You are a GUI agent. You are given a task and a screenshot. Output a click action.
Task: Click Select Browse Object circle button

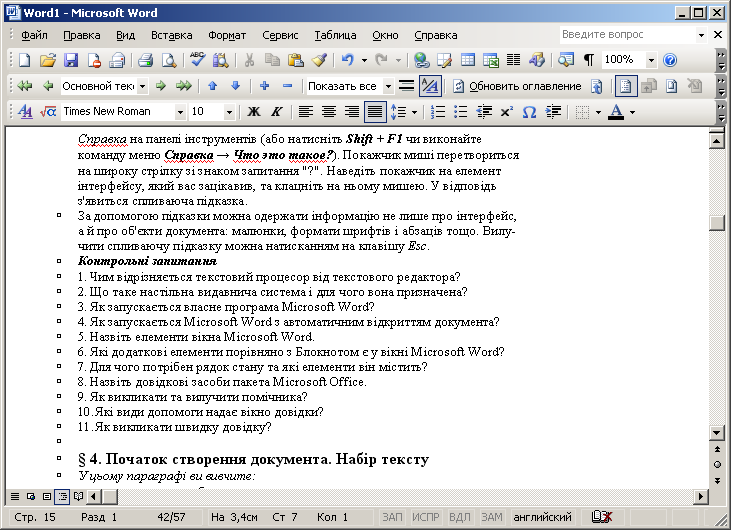[717, 465]
